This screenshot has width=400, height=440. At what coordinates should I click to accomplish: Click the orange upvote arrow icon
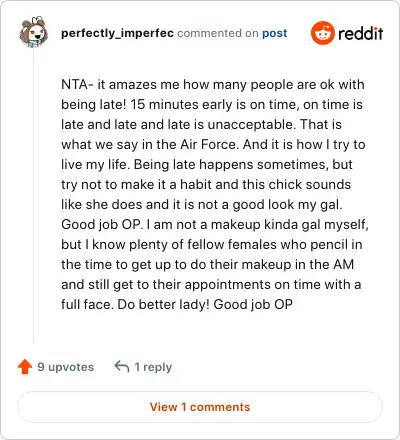pyautogui.click(x=25, y=367)
